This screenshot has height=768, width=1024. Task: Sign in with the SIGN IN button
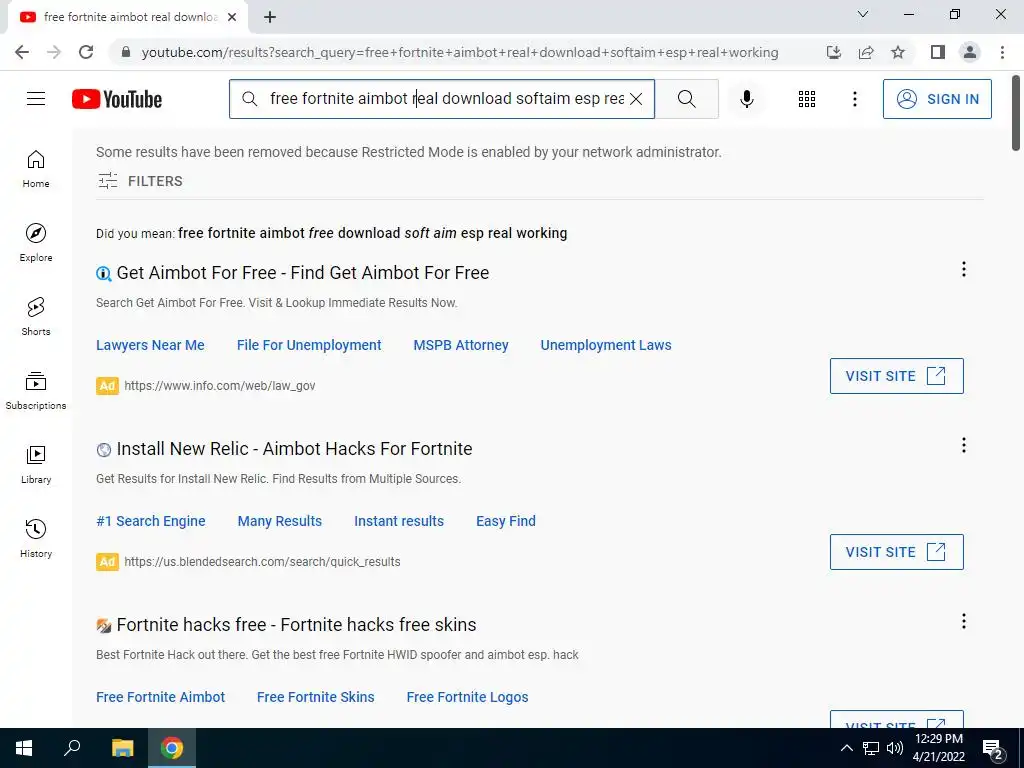click(x=936, y=99)
